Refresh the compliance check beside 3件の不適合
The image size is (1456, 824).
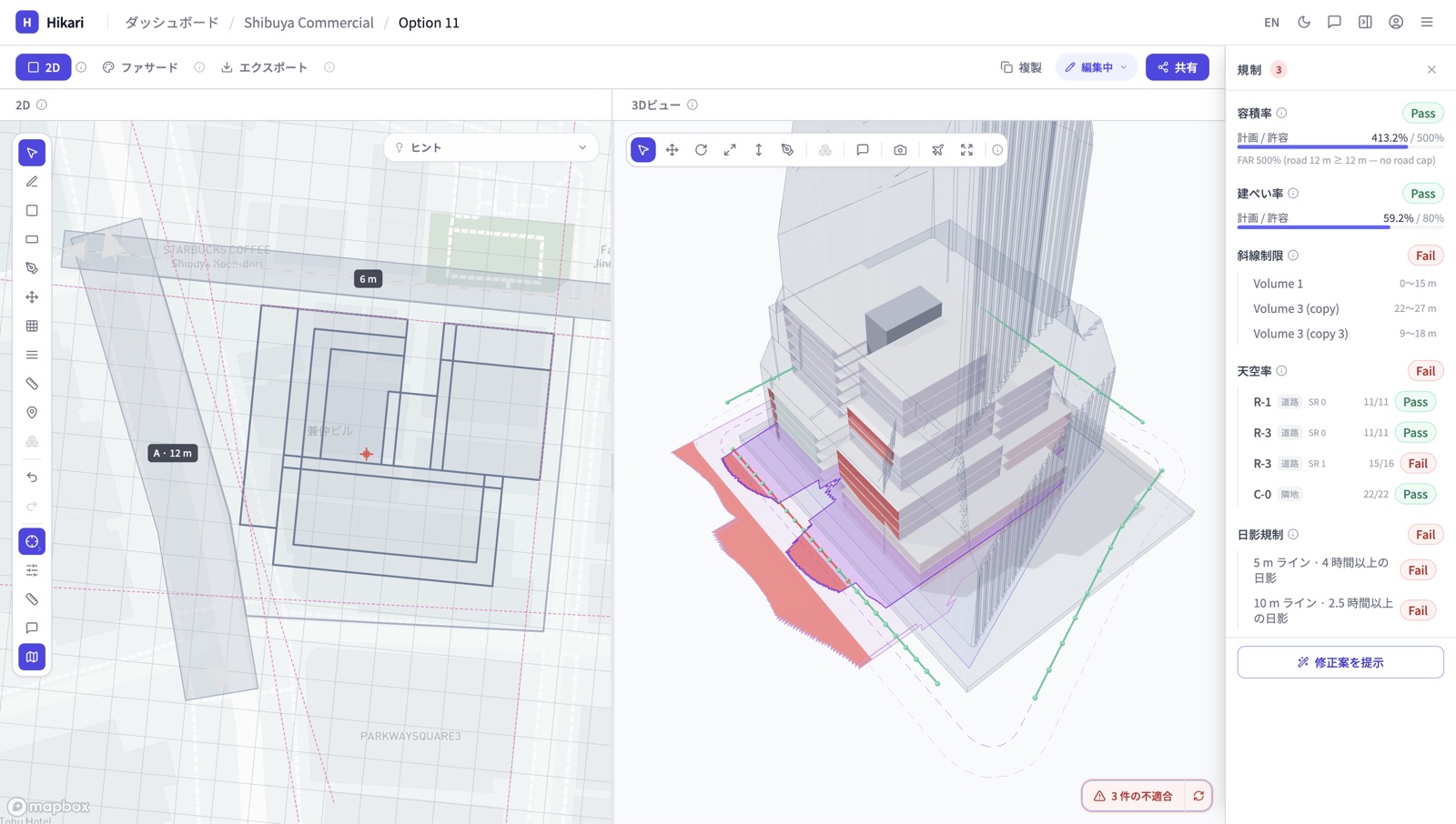1198,796
